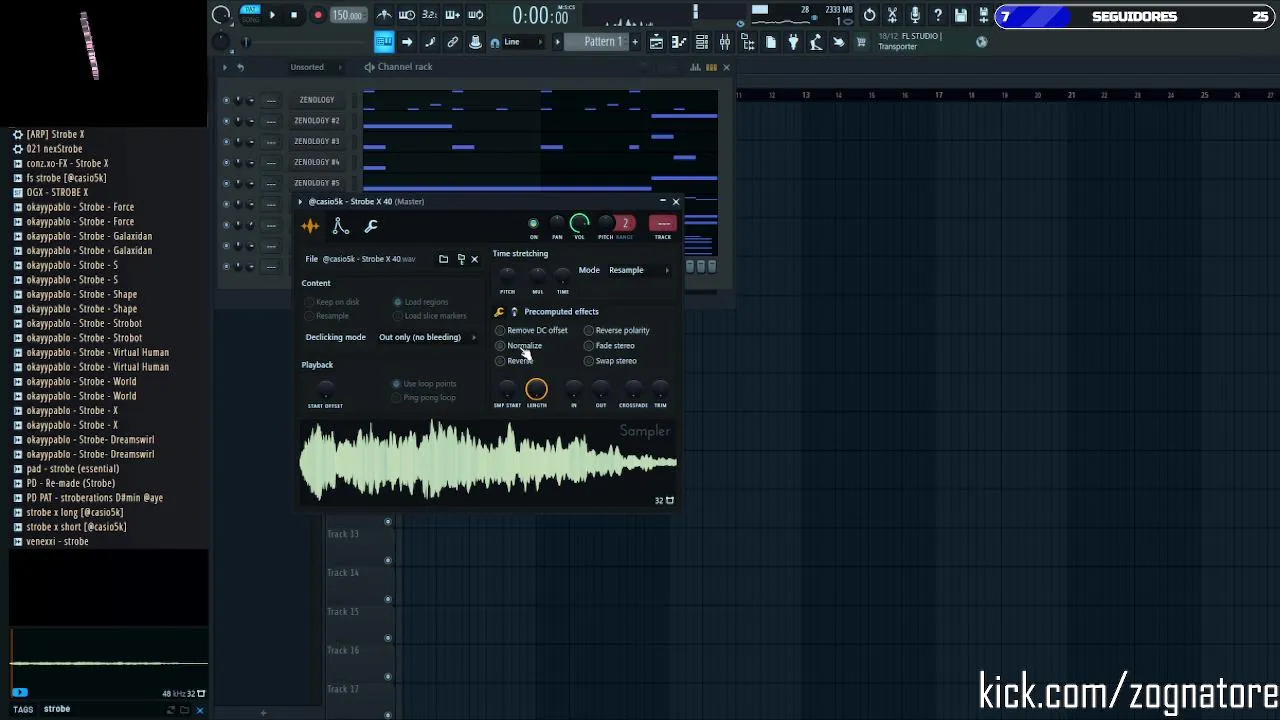Click the sample waveform preview
This screenshot has width=1280, height=720.
click(488, 462)
